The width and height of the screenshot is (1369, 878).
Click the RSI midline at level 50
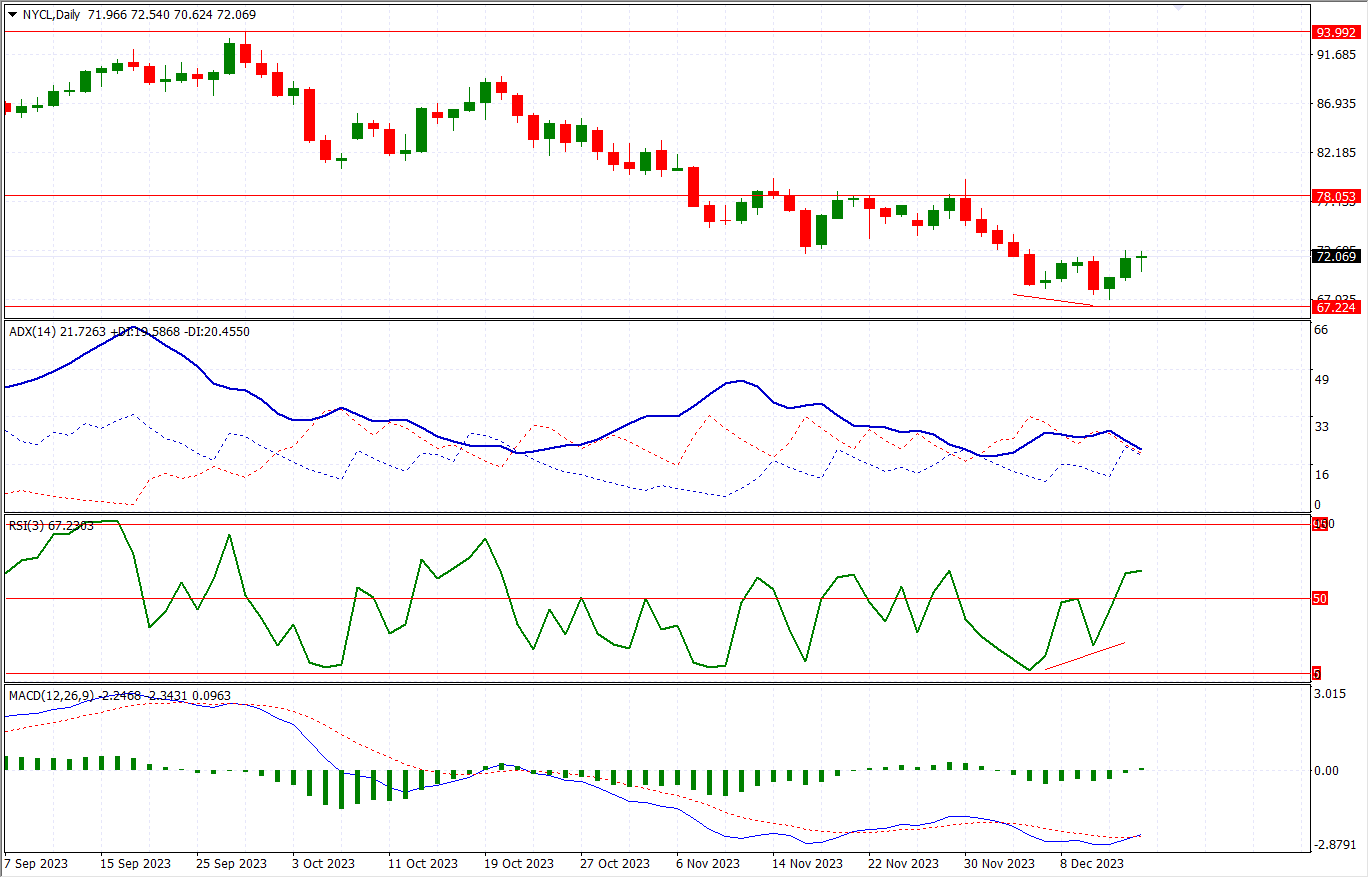pyautogui.click(x=600, y=598)
